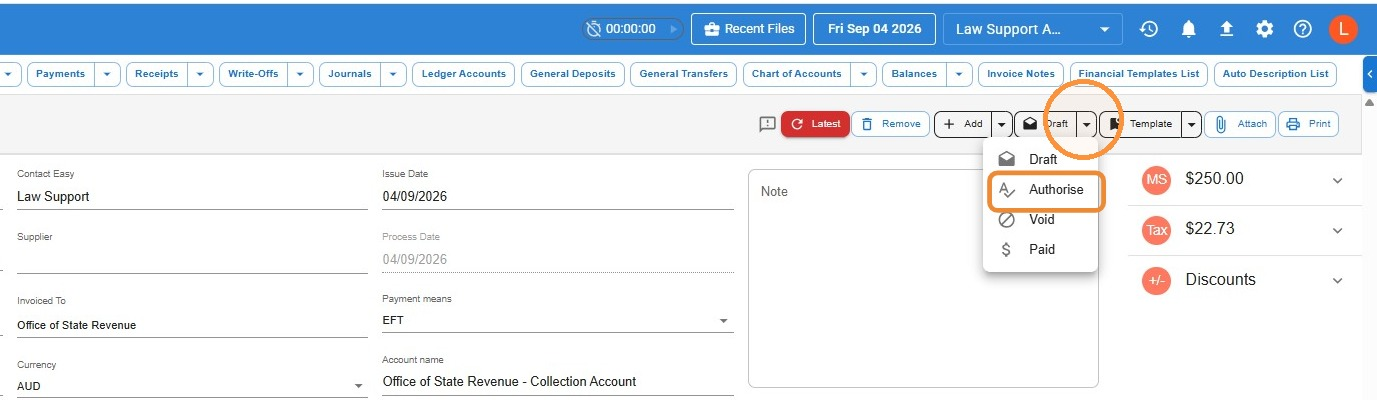Viewport: 1377px width, 400px height.
Task: Open the Journals tab
Action: click(350, 74)
